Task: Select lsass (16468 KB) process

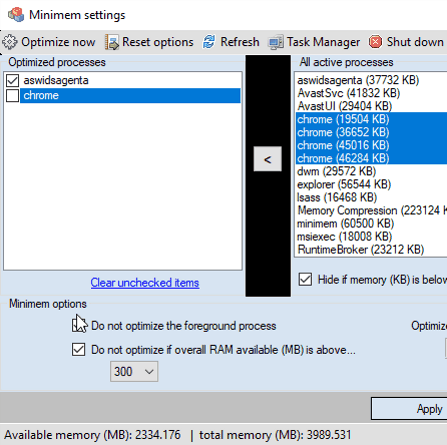Action: click(x=371, y=197)
